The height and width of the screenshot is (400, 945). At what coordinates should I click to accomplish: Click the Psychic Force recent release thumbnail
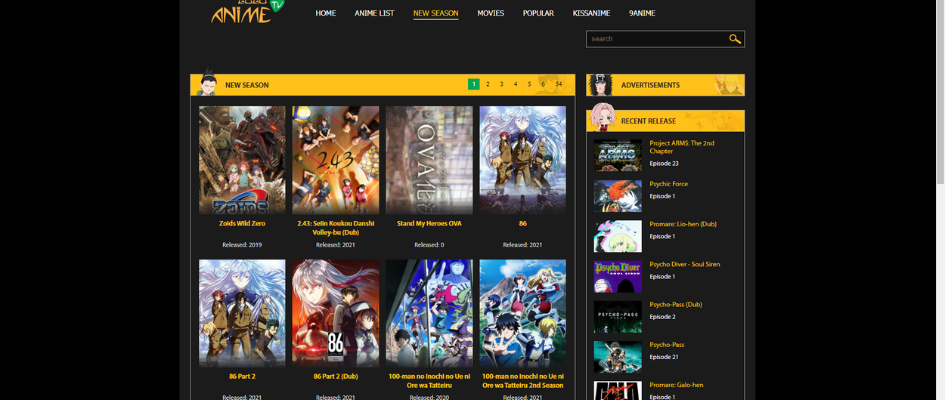618,196
